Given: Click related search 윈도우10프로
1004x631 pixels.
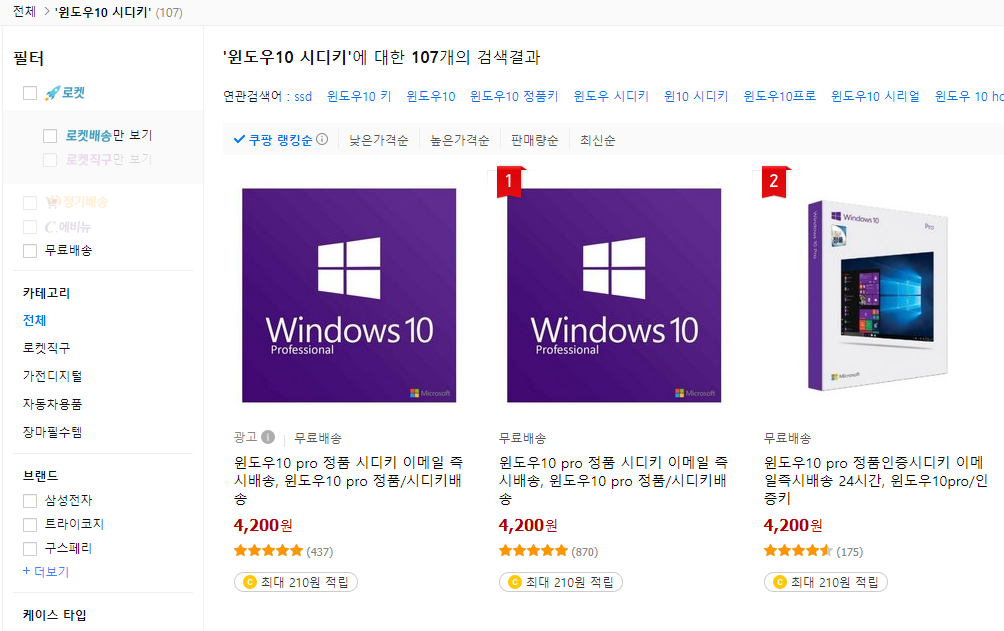Looking at the screenshot, I should (779, 96).
